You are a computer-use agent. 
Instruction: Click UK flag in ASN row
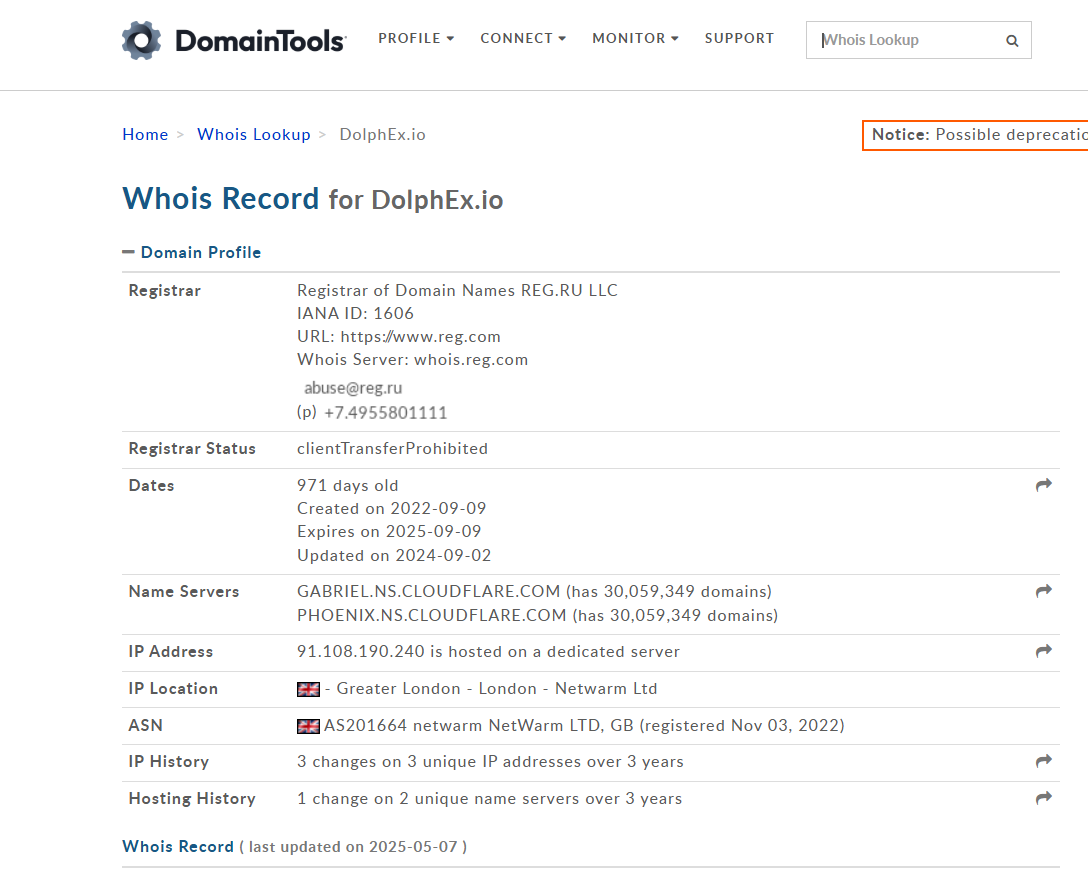[x=308, y=726]
